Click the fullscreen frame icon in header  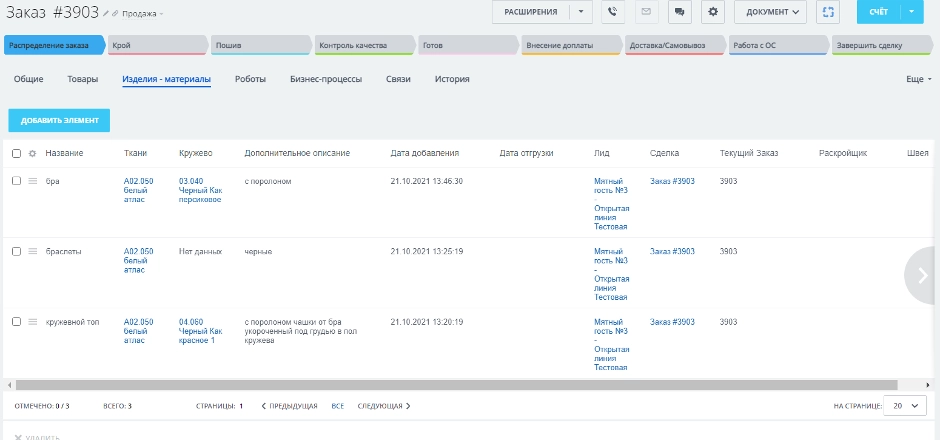click(x=828, y=12)
